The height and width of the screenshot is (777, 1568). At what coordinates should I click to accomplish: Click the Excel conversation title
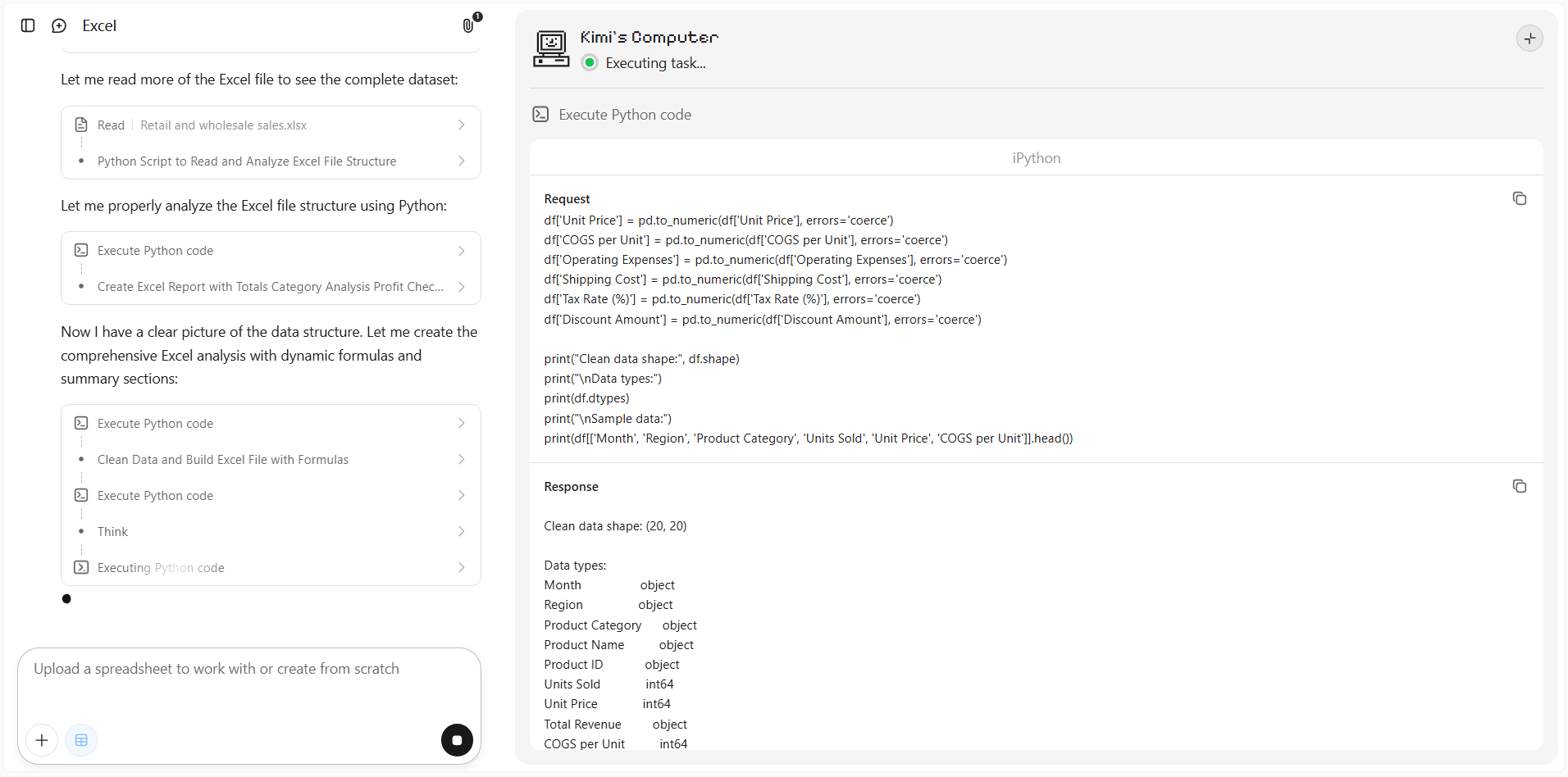(x=99, y=25)
